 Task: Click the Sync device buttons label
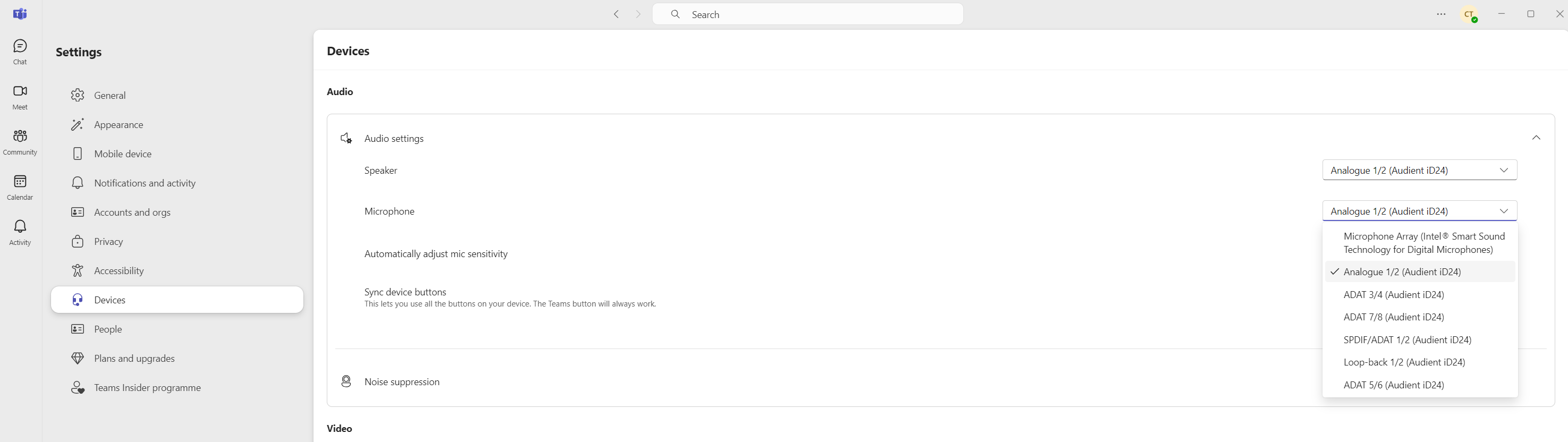tap(405, 292)
